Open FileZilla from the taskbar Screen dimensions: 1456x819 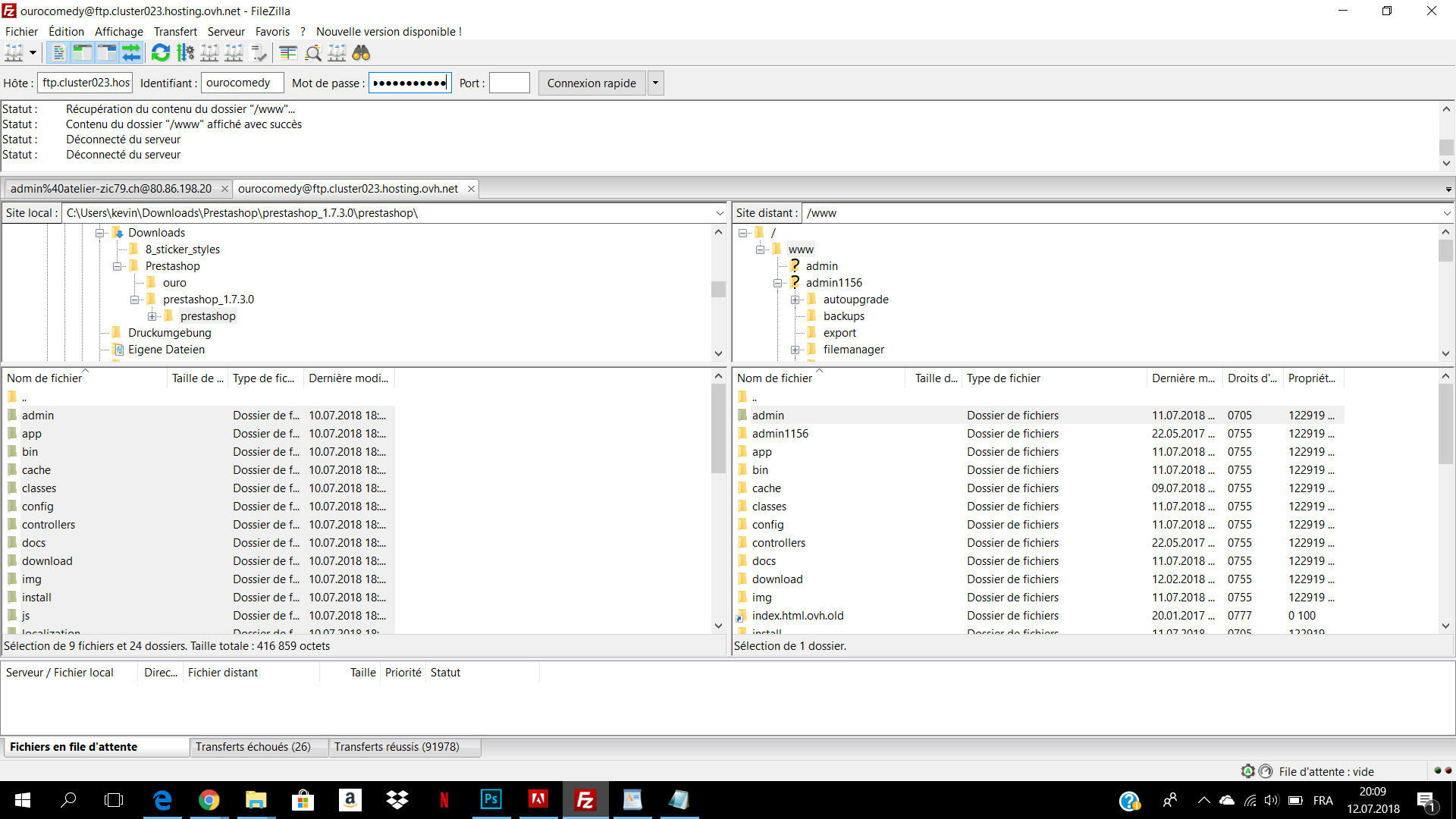(x=585, y=800)
